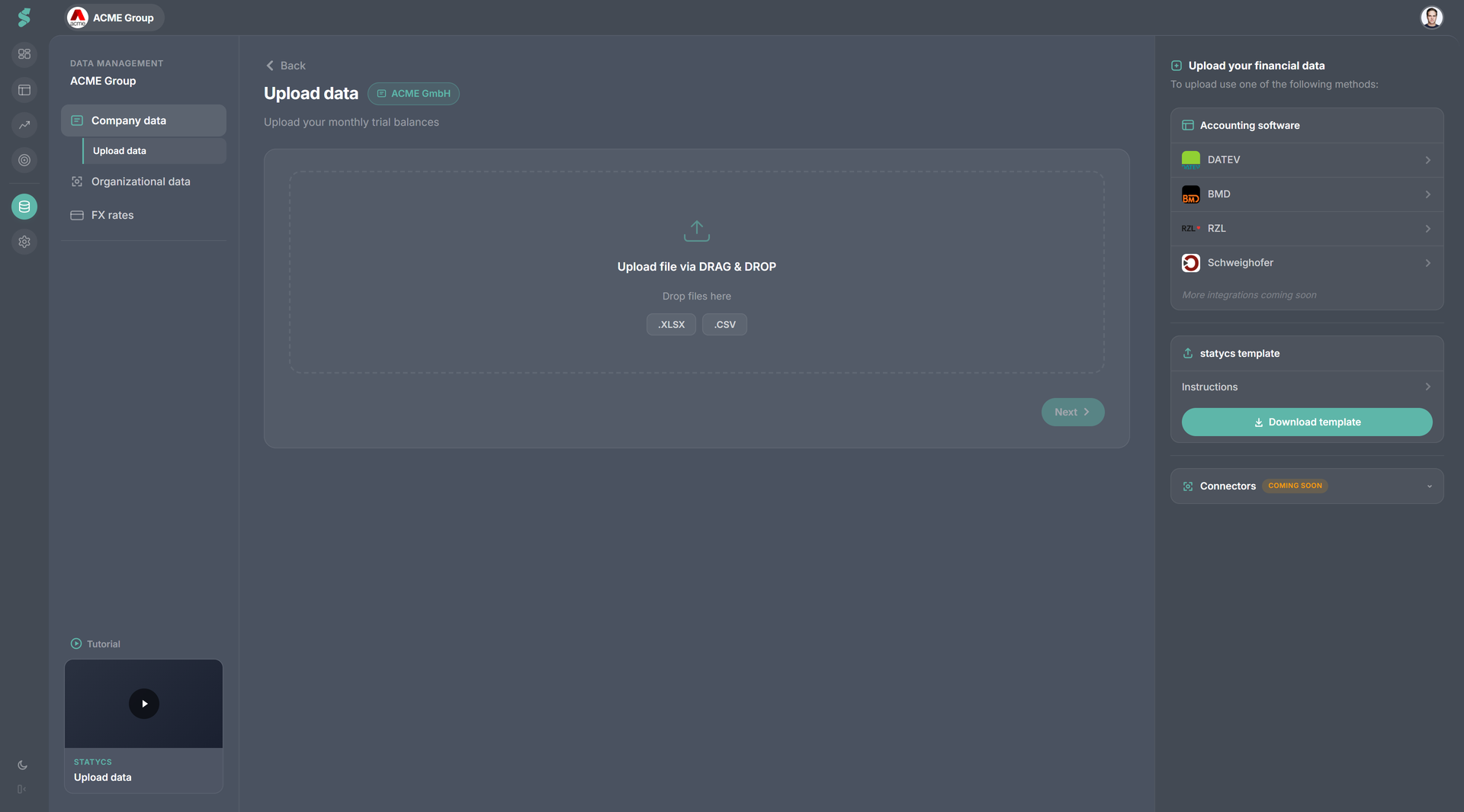
Task: Select the database data management icon
Action: click(24, 207)
